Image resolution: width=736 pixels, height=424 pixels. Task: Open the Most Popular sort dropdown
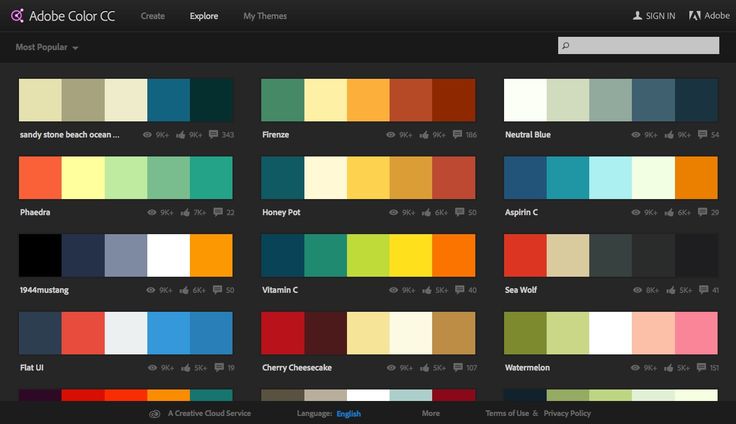pos(46,47)
